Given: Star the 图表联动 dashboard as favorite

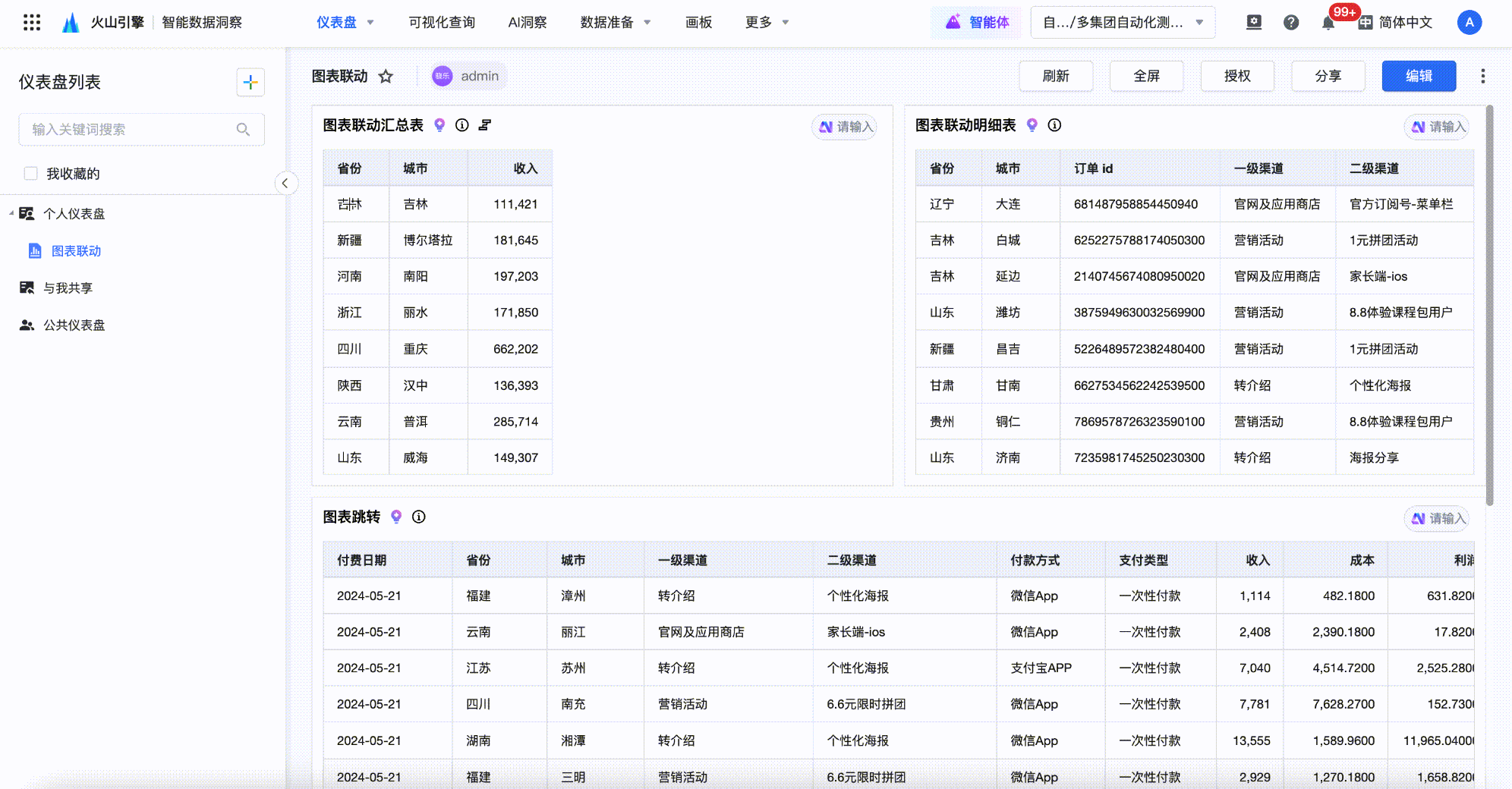Looking at the screenshot, I should coord(386,77).
